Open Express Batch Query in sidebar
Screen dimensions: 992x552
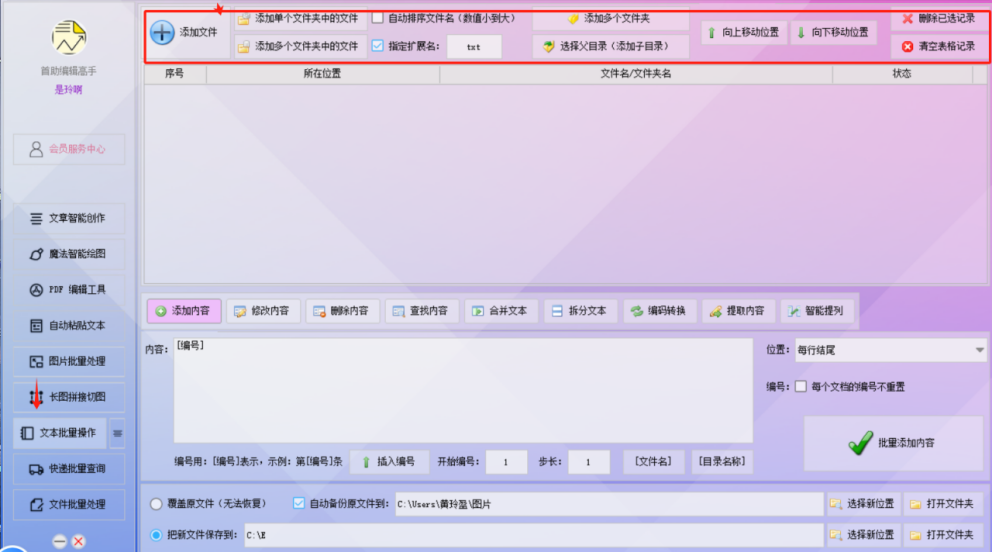pyautogui.click(x=69, y=469)
